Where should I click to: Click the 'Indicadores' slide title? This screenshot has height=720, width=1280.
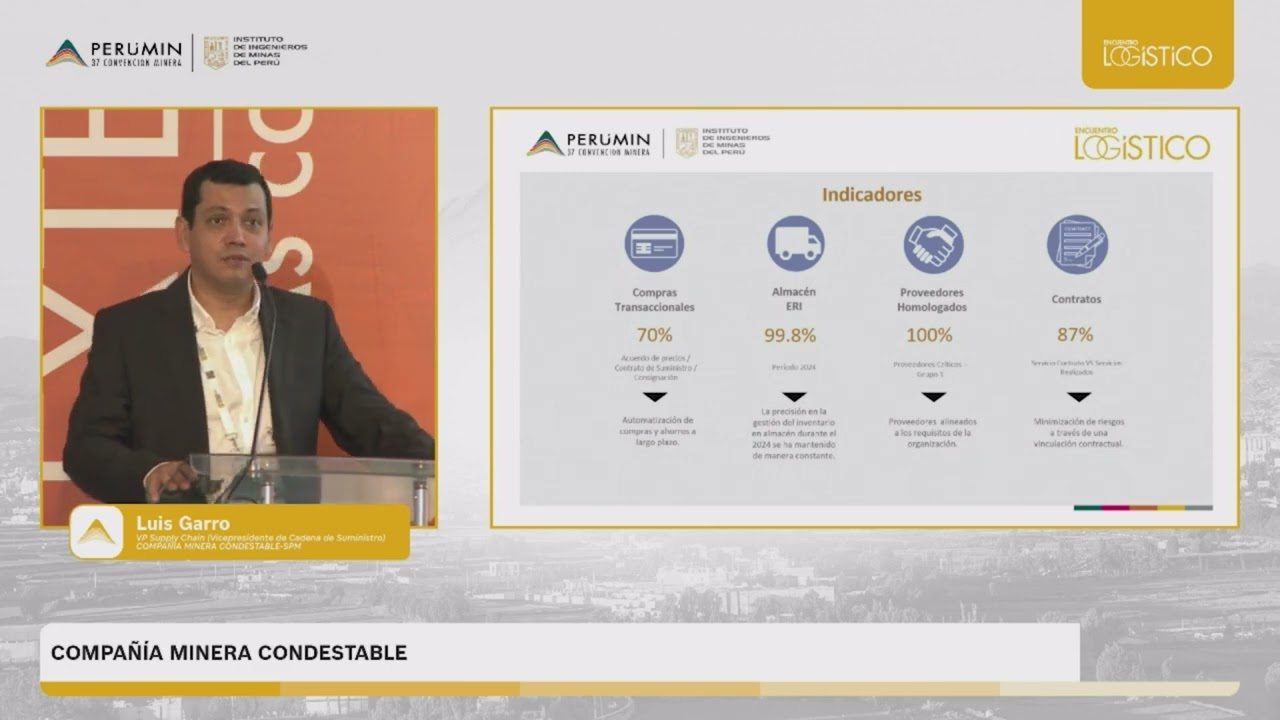(872, 194)
